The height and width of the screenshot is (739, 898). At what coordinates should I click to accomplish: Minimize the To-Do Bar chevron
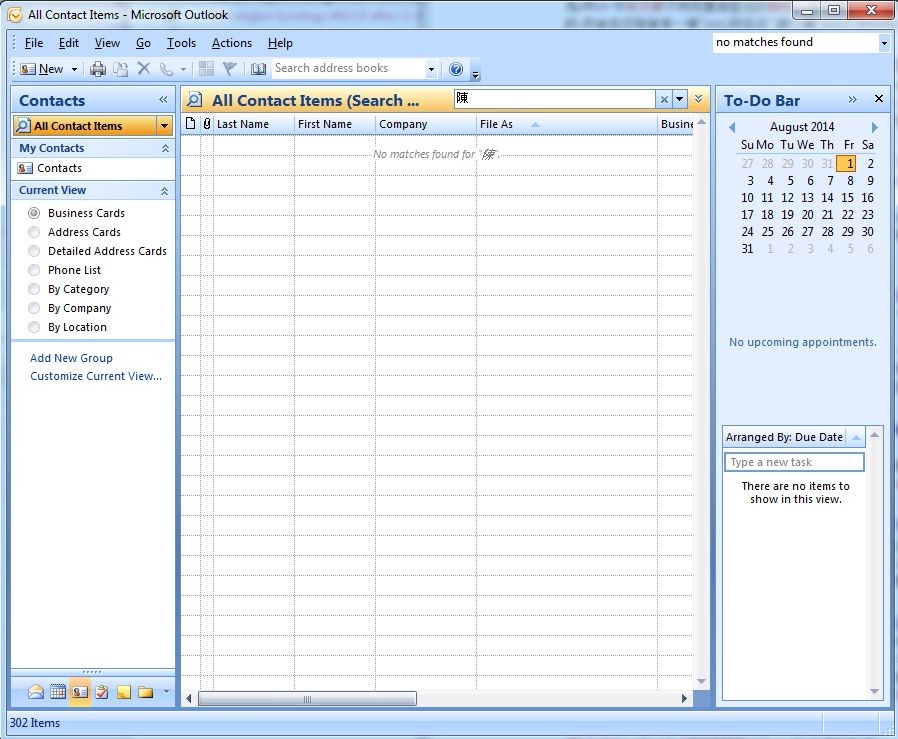point(853,100)
